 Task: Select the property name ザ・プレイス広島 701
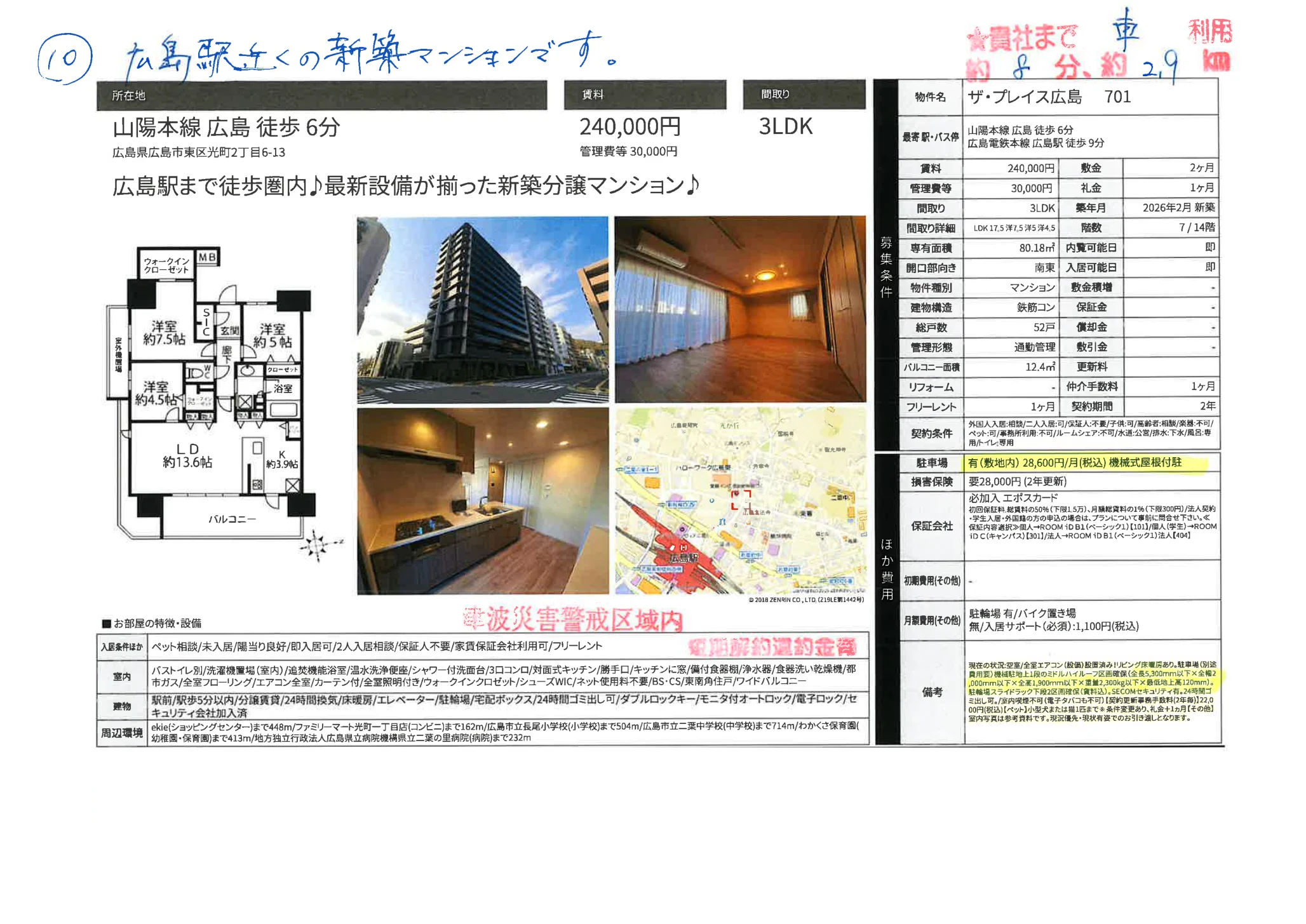point(1049,97)
